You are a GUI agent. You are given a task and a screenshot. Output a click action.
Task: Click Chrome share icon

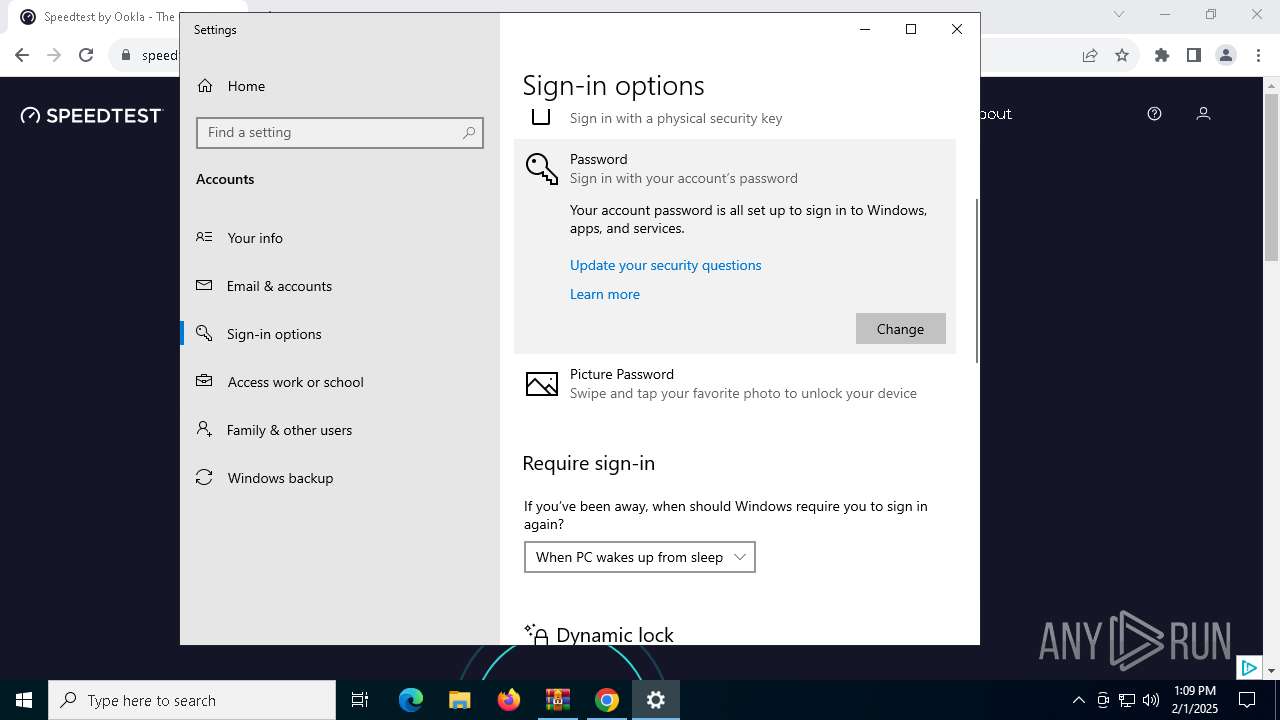pos(1090,55)
